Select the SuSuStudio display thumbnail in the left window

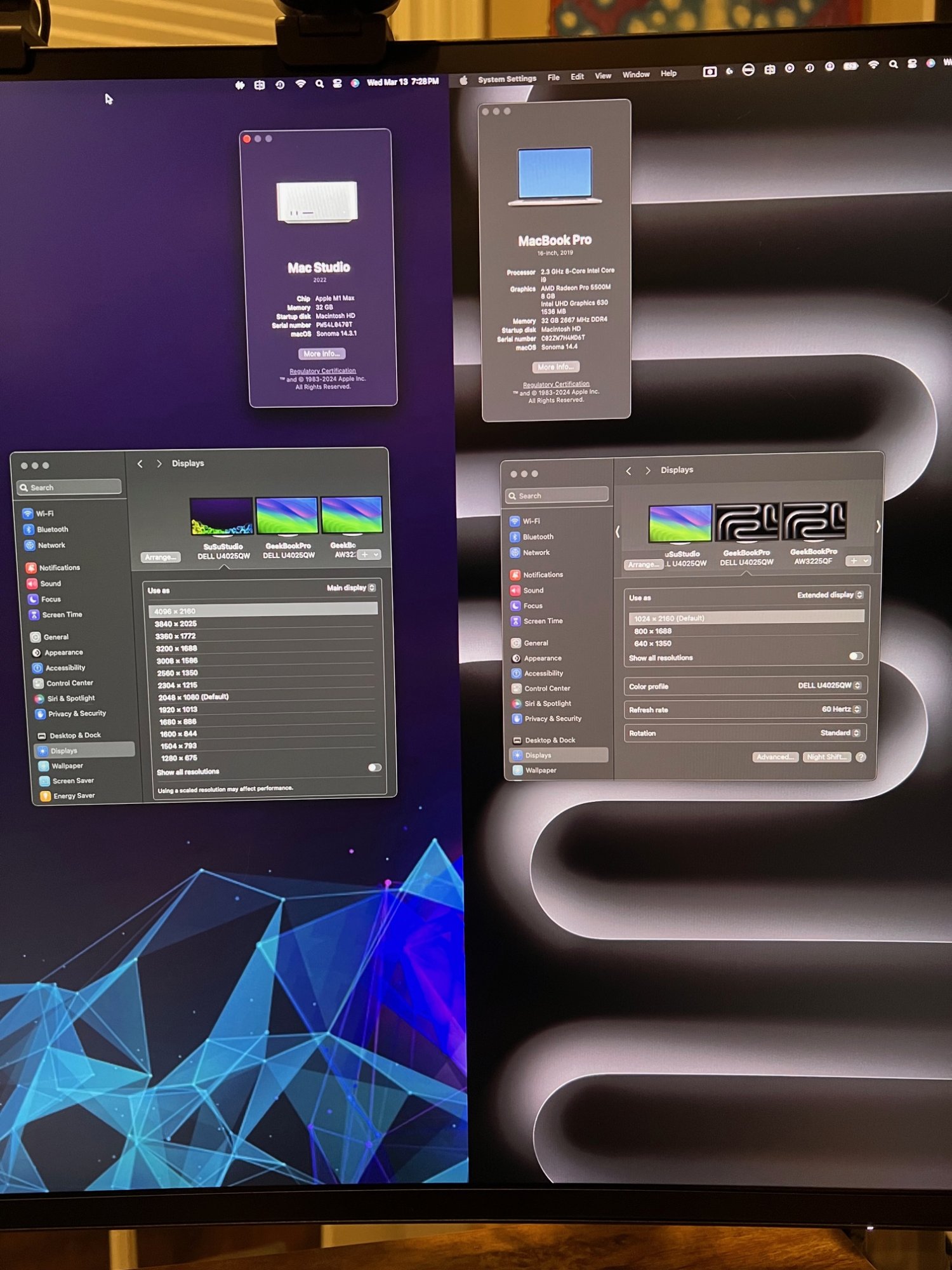pos(222,516)
